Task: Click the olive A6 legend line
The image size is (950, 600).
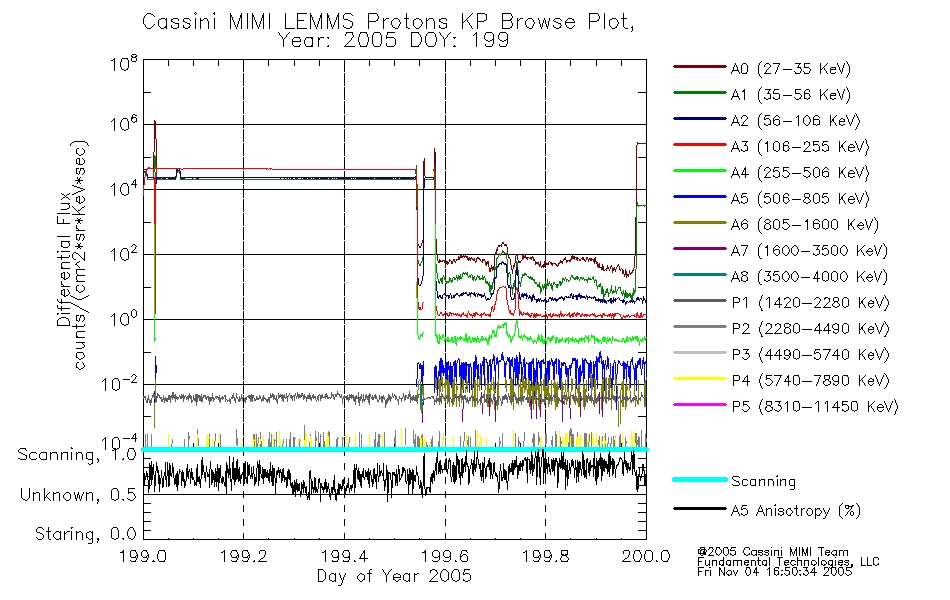Action: (x=699, y=223)
